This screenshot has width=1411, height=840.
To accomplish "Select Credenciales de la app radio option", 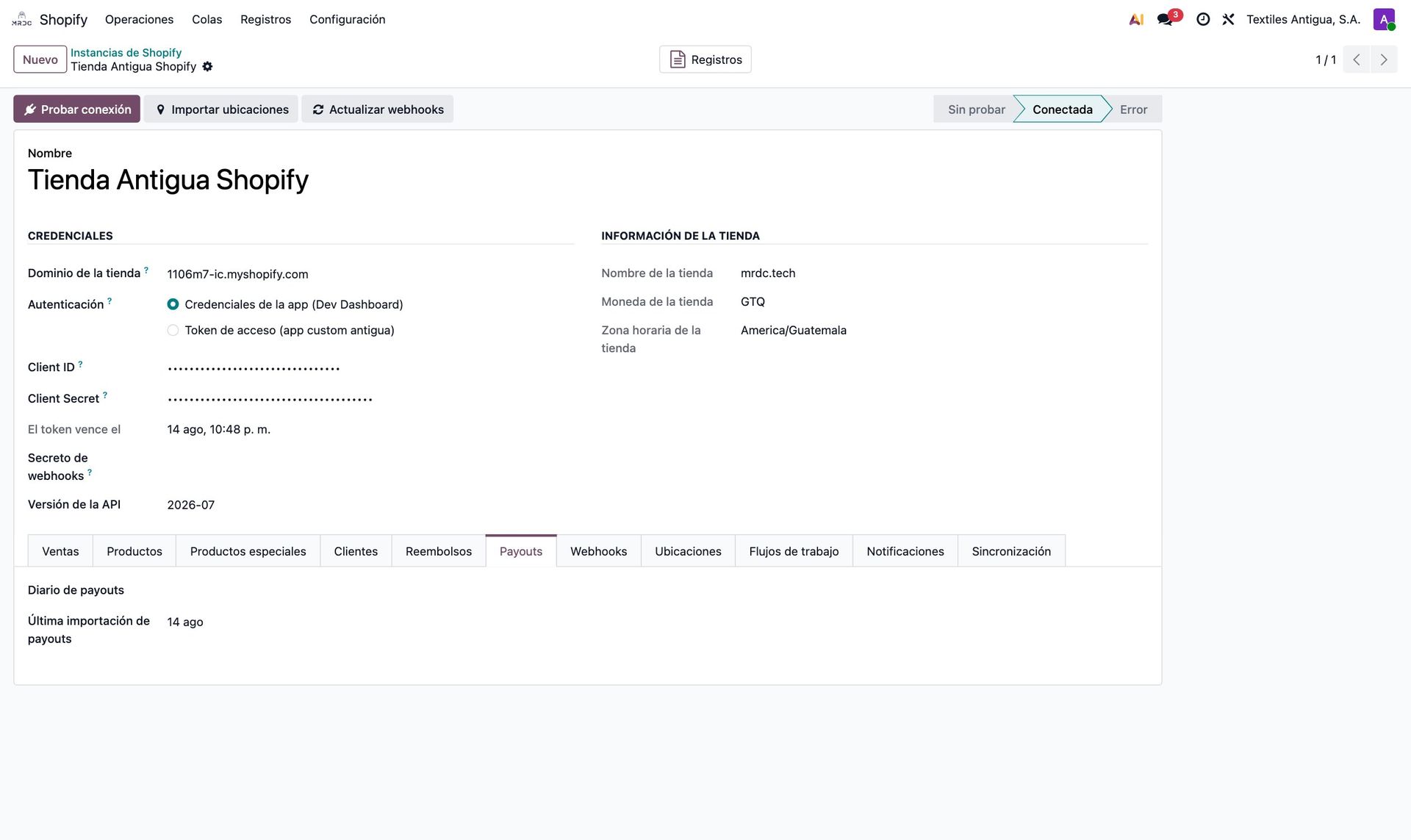I will 173,304.
